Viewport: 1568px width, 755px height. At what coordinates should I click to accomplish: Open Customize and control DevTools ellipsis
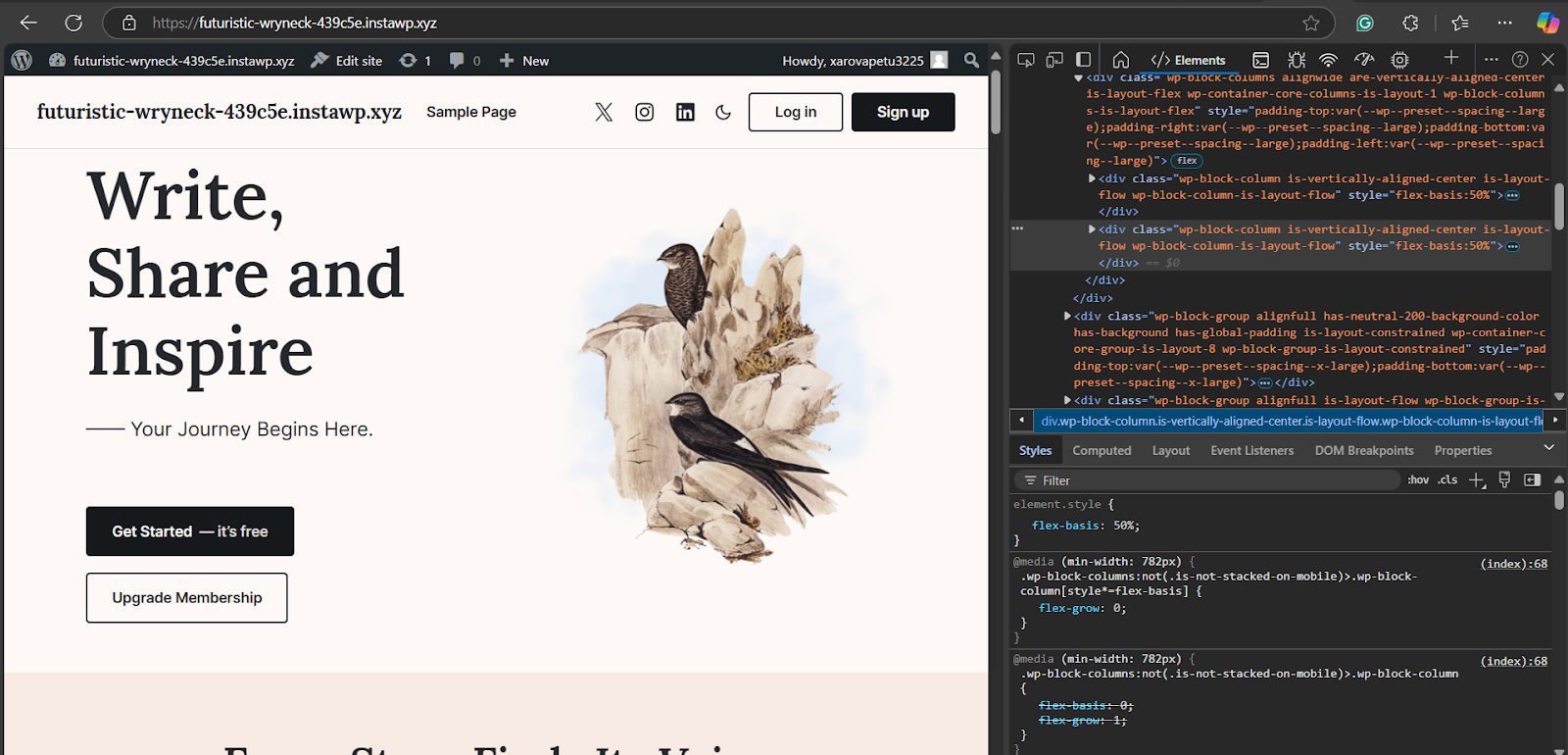tap(1492, 60)
